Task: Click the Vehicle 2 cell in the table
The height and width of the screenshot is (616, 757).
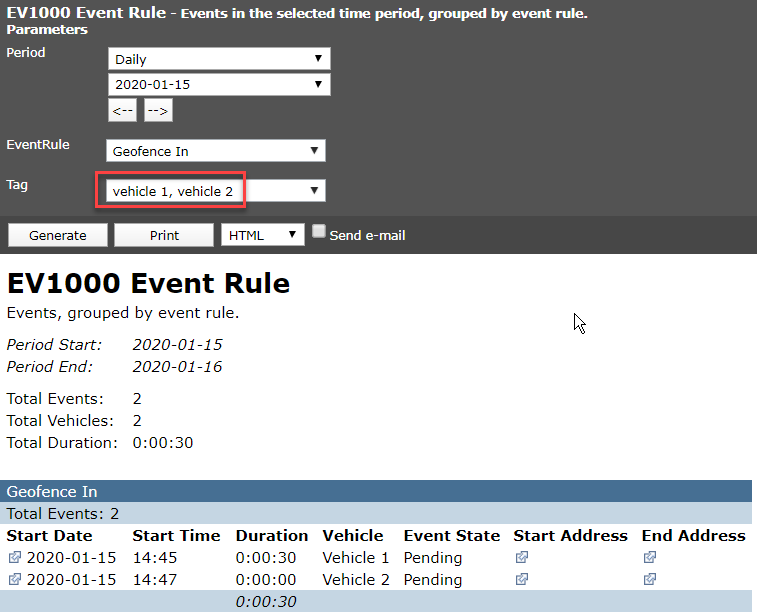Action: coord(356,579)
